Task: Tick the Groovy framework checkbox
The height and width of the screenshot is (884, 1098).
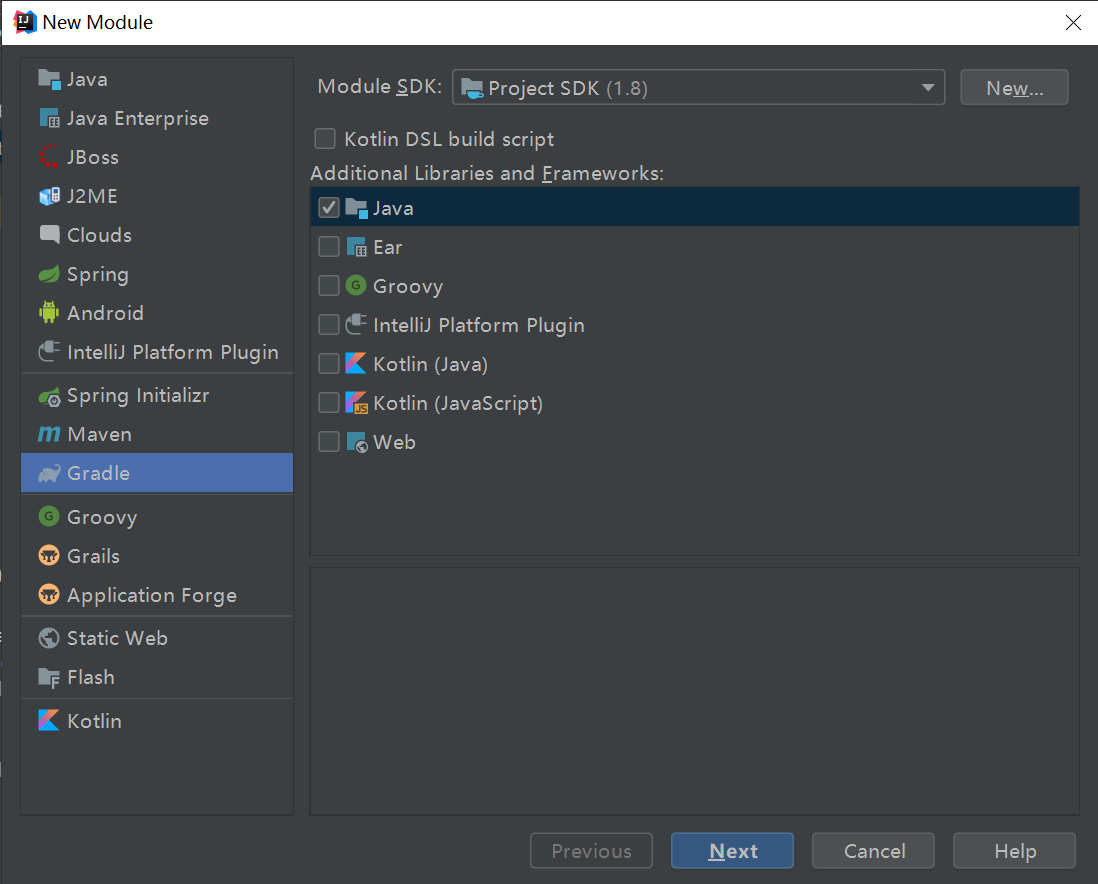Action: point(329,286)
